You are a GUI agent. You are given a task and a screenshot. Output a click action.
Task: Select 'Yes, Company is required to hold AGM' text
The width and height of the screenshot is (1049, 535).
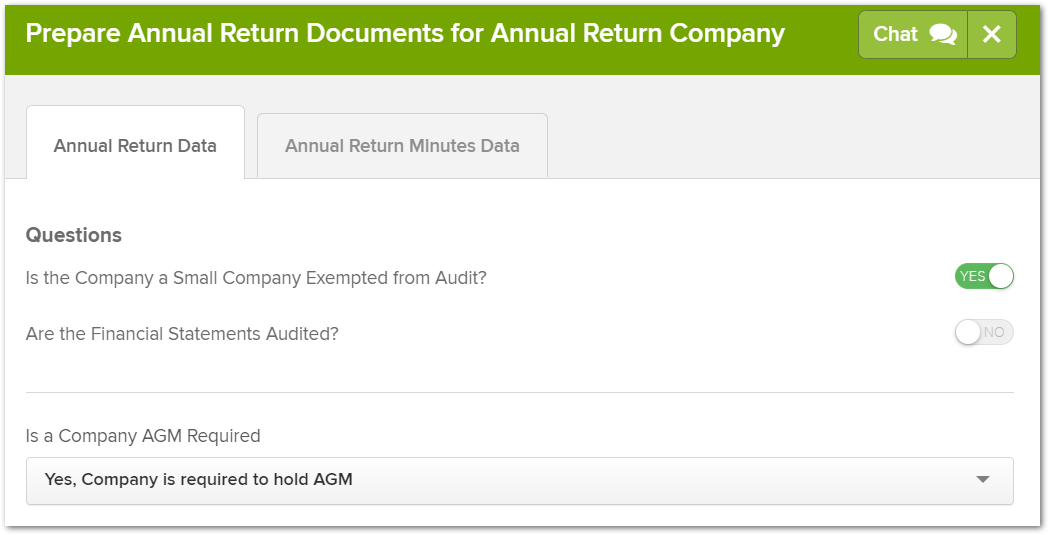pyautogui.click(x=199, y=479)
